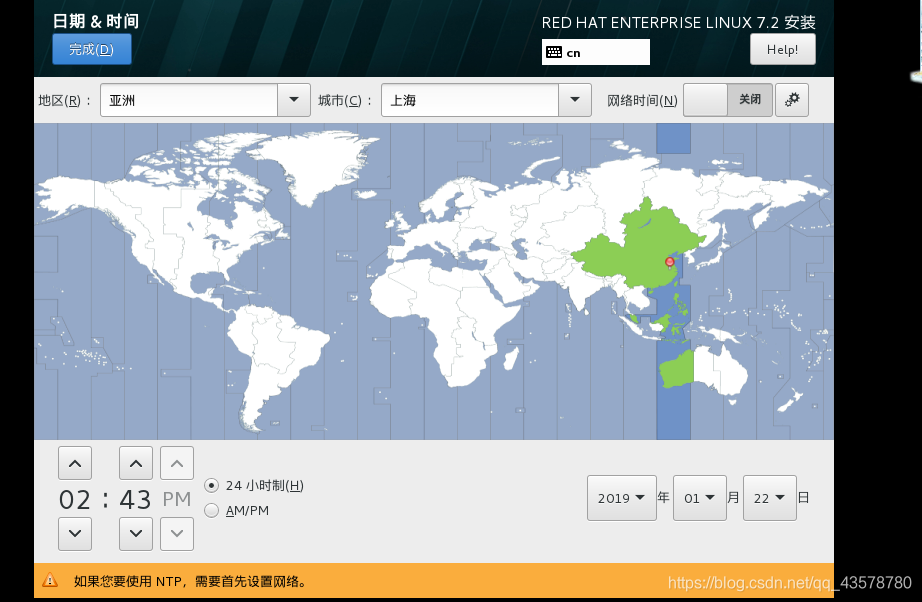Click the PM indicator text

pyautogui.click(x=177, y=499)
